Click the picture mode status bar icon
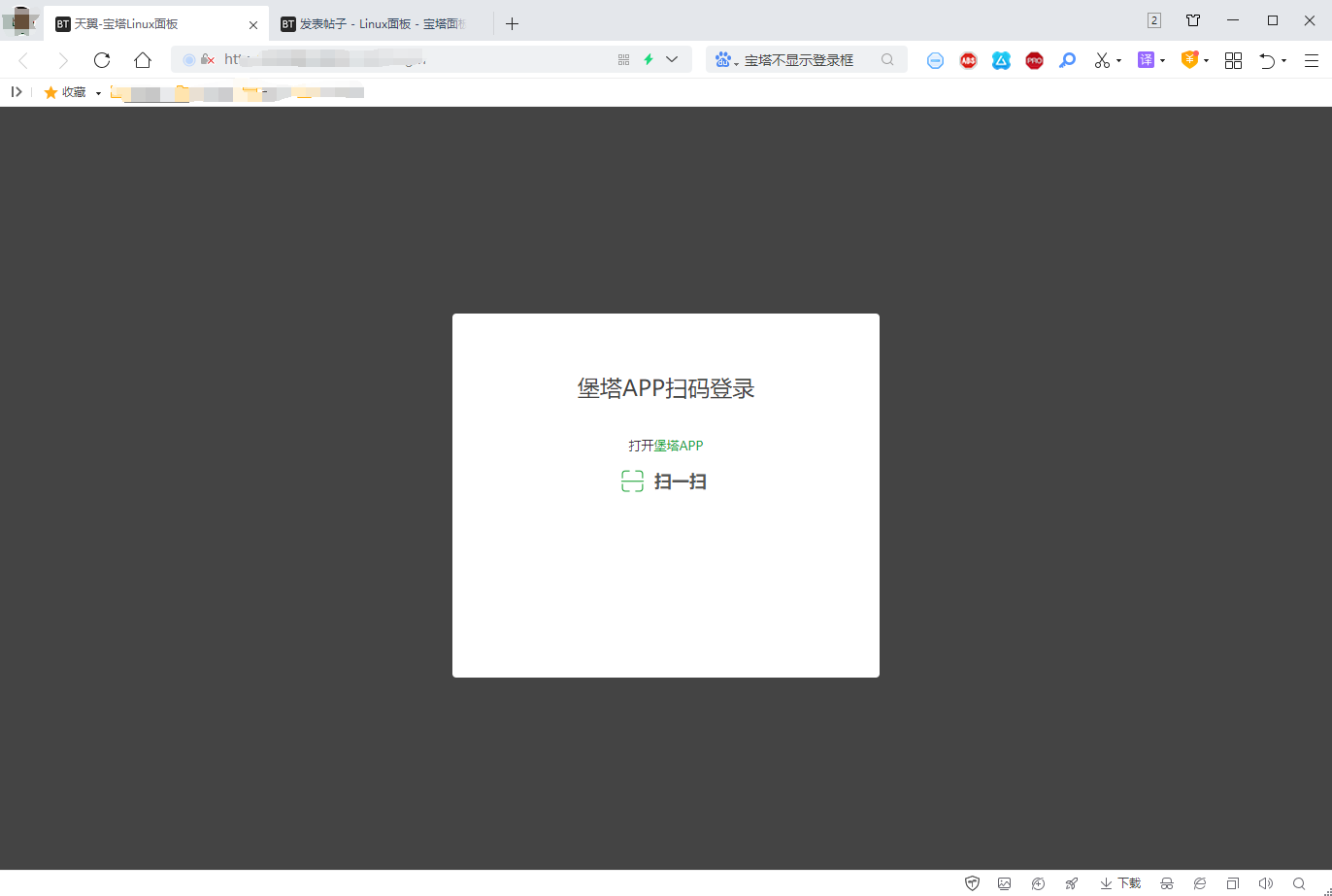This screenshot has width=1332, height=896. [x=1005, y=883]
